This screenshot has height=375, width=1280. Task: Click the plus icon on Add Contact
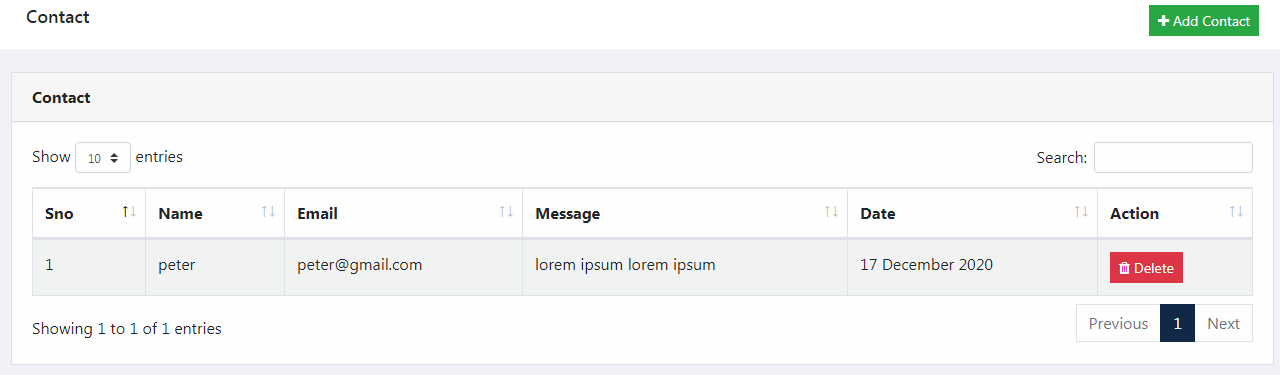pos(1164,21)
